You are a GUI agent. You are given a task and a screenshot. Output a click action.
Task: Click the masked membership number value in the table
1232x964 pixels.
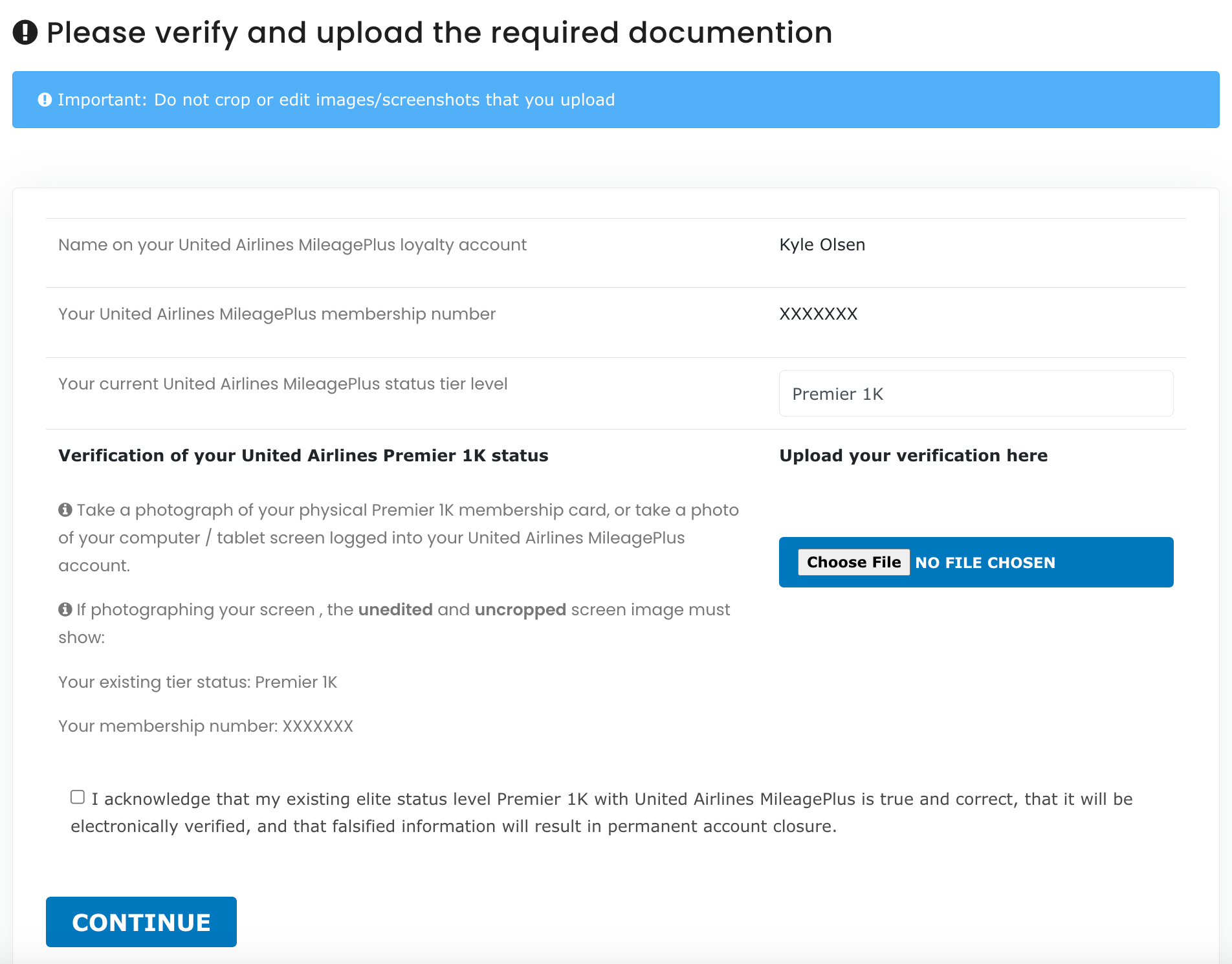coord(818,314)
